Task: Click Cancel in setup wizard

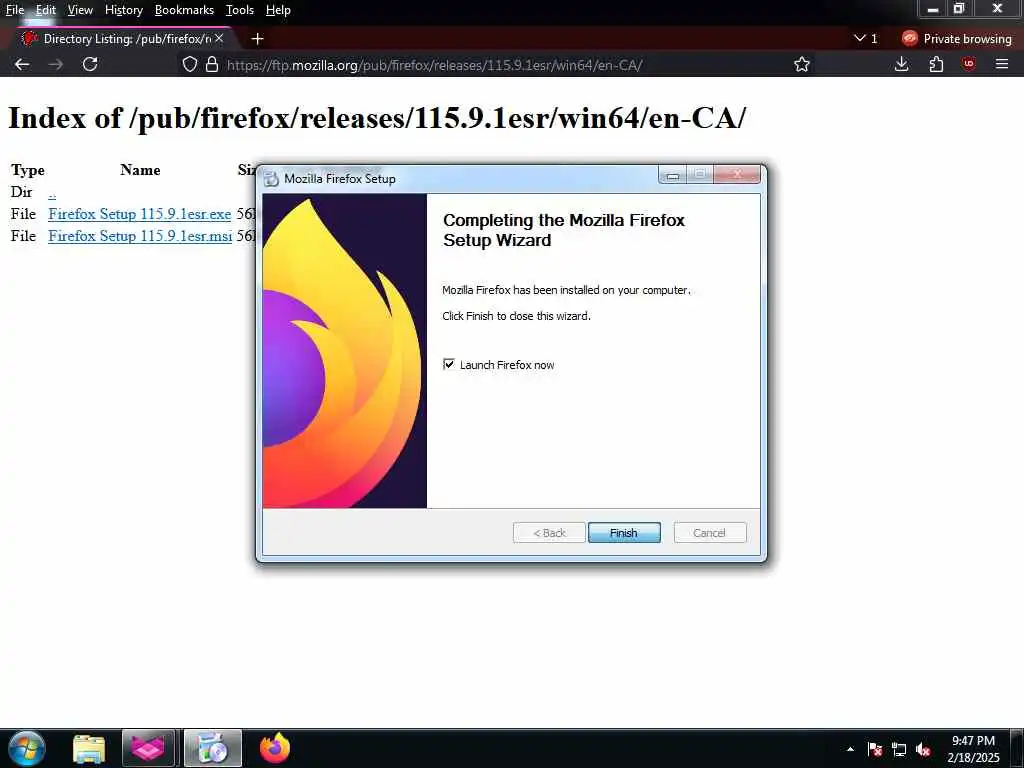Action: coord(709,532)
